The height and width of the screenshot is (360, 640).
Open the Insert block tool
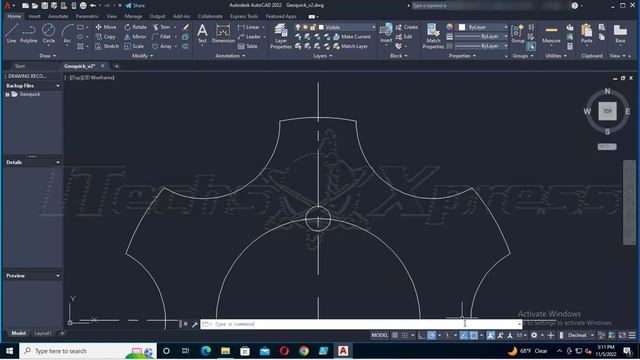[x=386, y=33]
